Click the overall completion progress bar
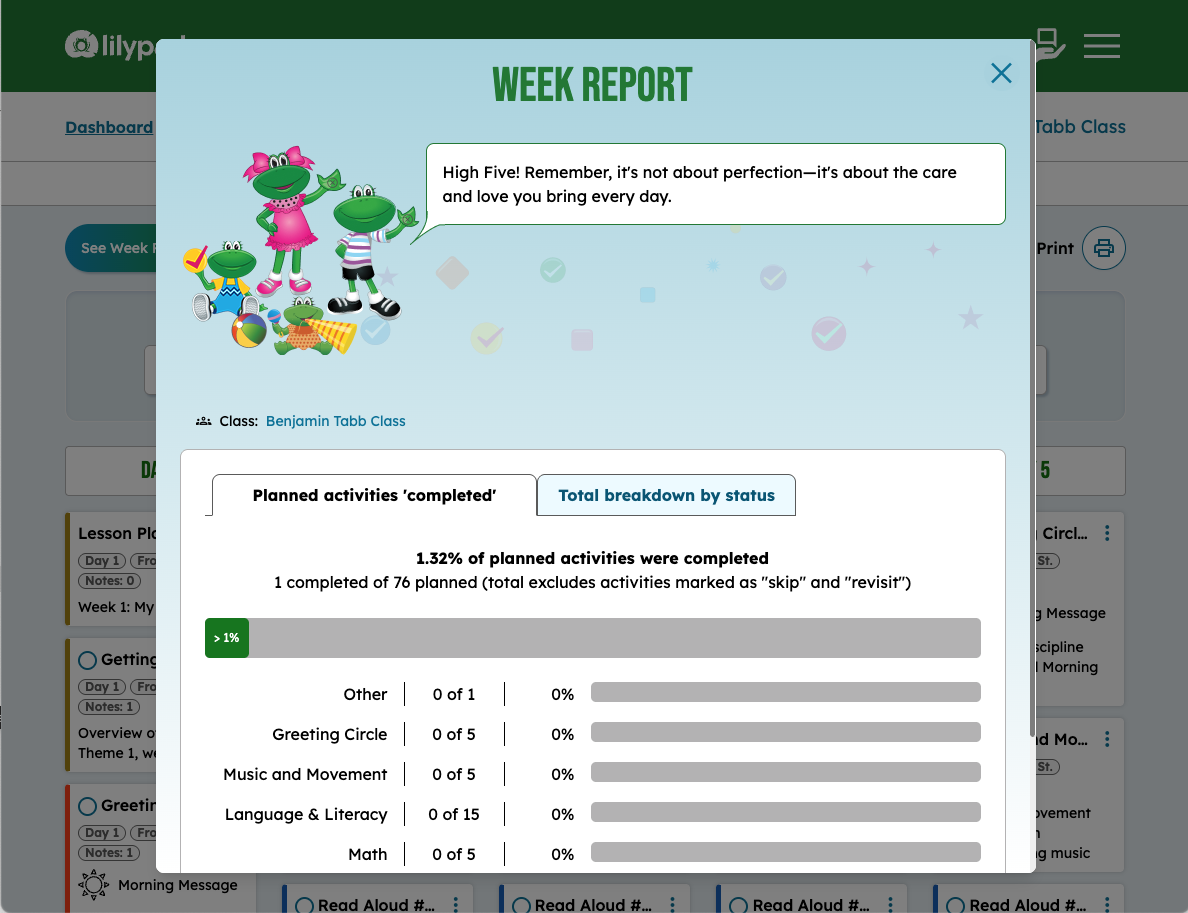Image resolution: width=1188 pixels, height=913 pixels. (x=592, y=638)
